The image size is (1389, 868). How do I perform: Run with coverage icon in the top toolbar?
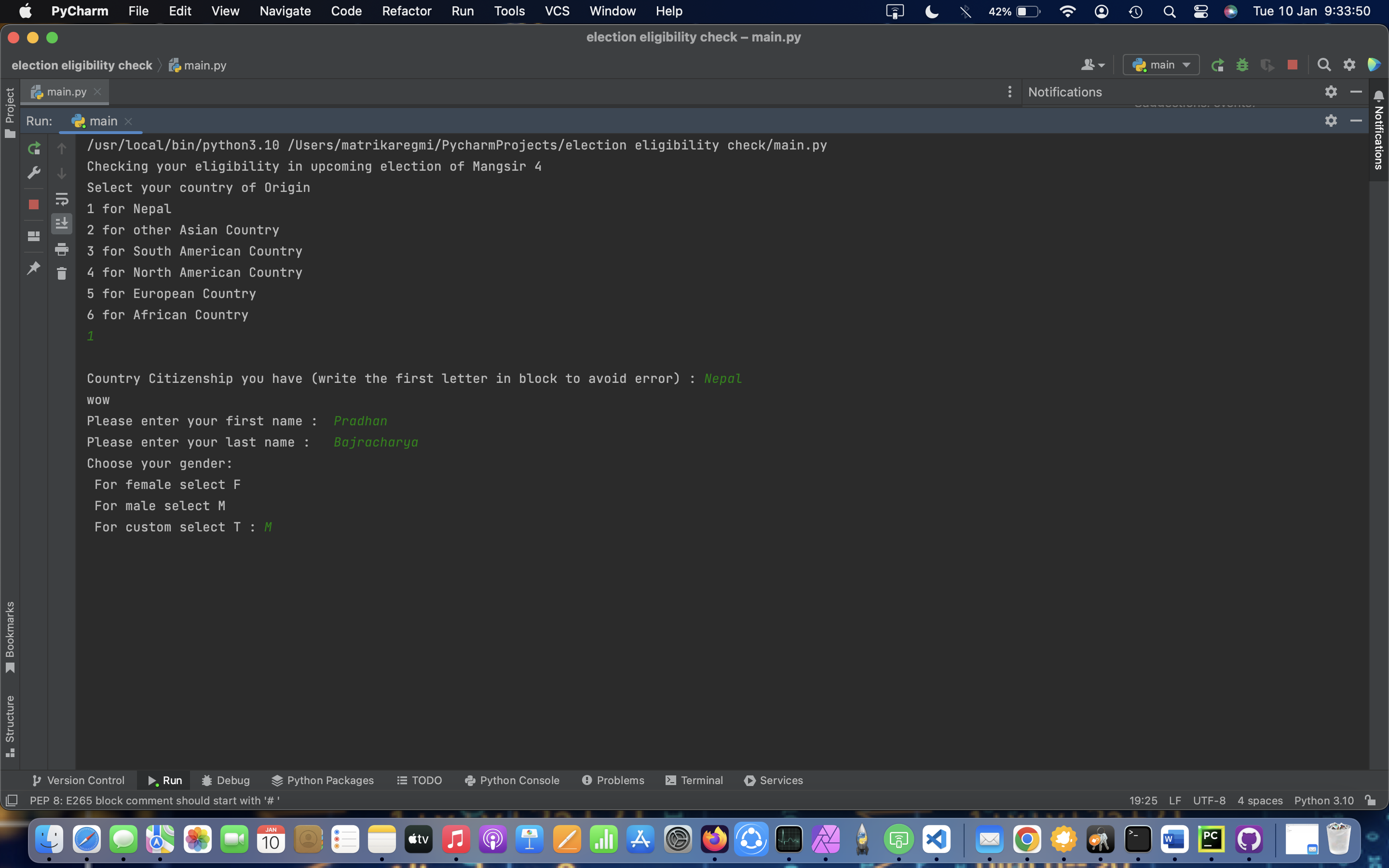coord(1267,65)
